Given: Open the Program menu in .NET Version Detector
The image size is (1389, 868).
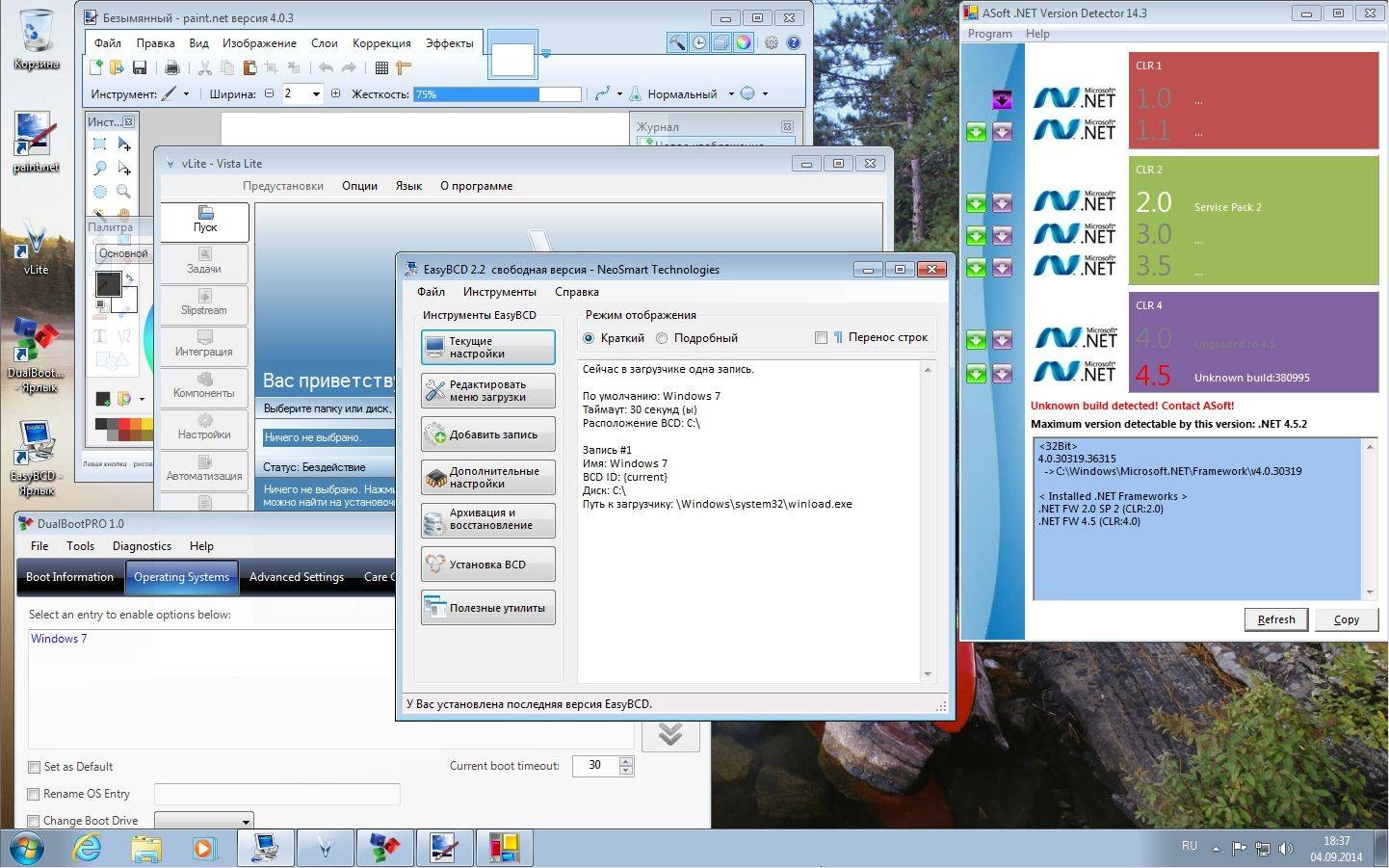Looking at the screenshot, I should (x=989, y=34).
